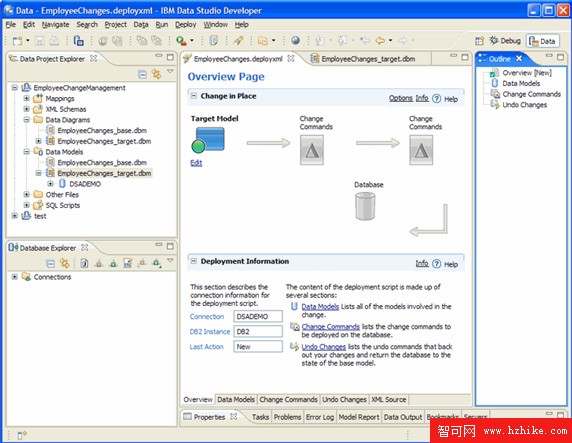The height and width of the screenshot is (443, 572).
Task: Click the Change in Place help icon
Action: pyautogui.click(x=437, y=99)
